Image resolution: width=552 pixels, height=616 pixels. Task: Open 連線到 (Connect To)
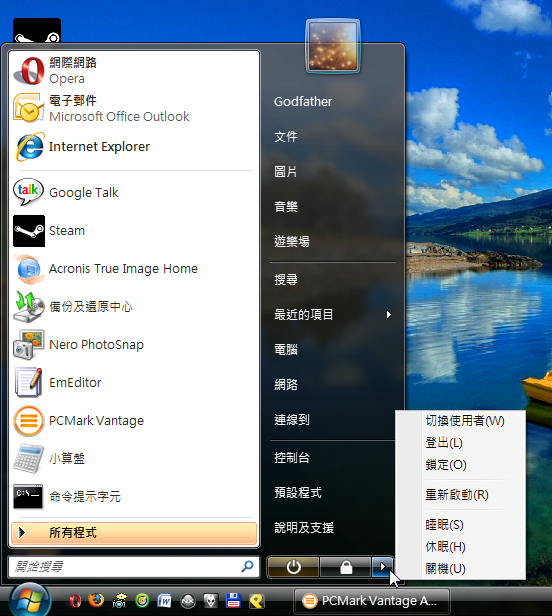tap(292, 420)
